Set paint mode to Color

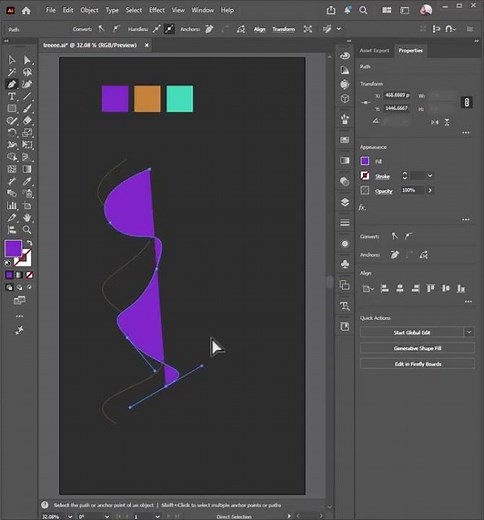pos(9,275)
